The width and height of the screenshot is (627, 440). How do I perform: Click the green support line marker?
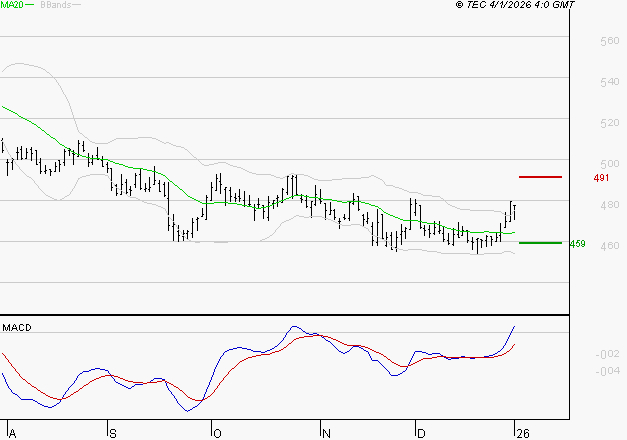[540, 243]
